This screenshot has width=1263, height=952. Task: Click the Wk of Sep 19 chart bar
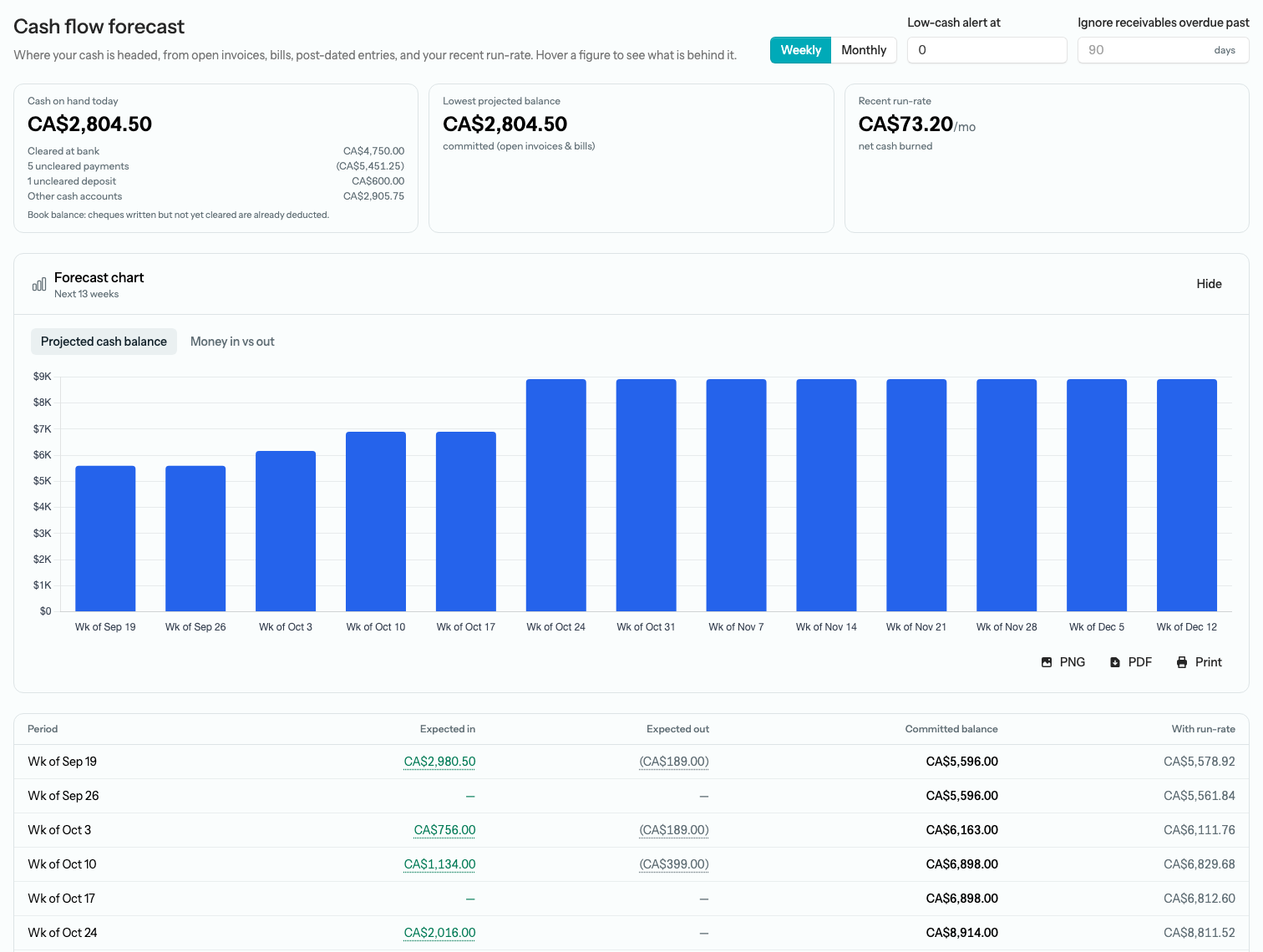click(105, 539)
